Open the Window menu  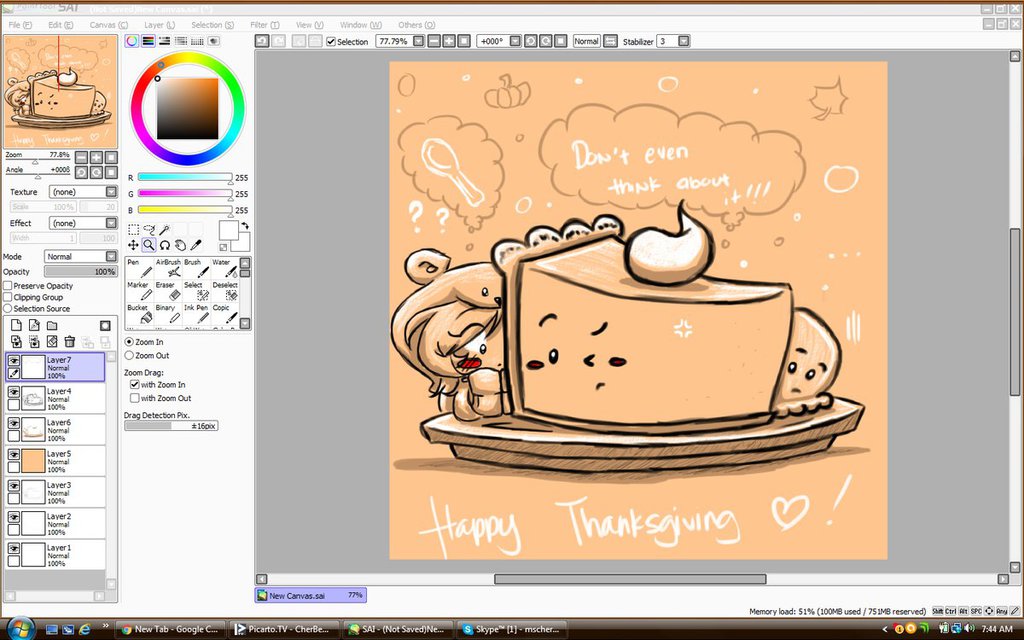click(360, 25)
